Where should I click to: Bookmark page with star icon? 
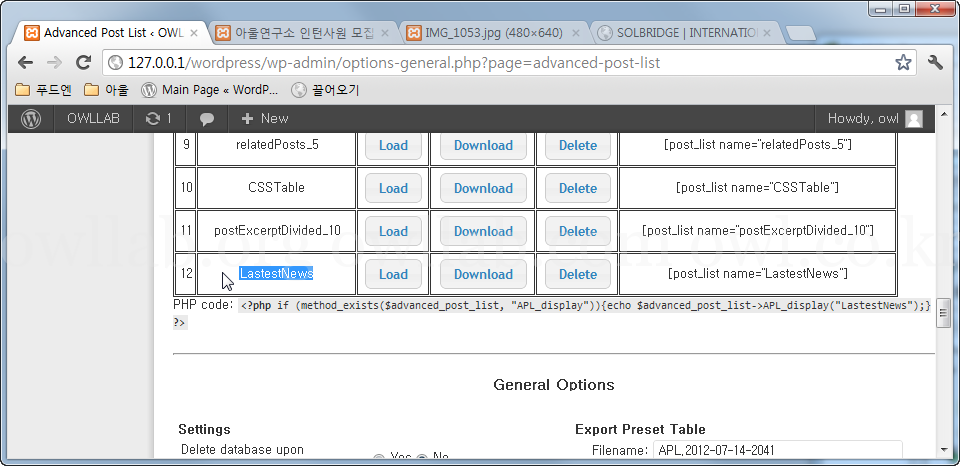tap(903, 63)
